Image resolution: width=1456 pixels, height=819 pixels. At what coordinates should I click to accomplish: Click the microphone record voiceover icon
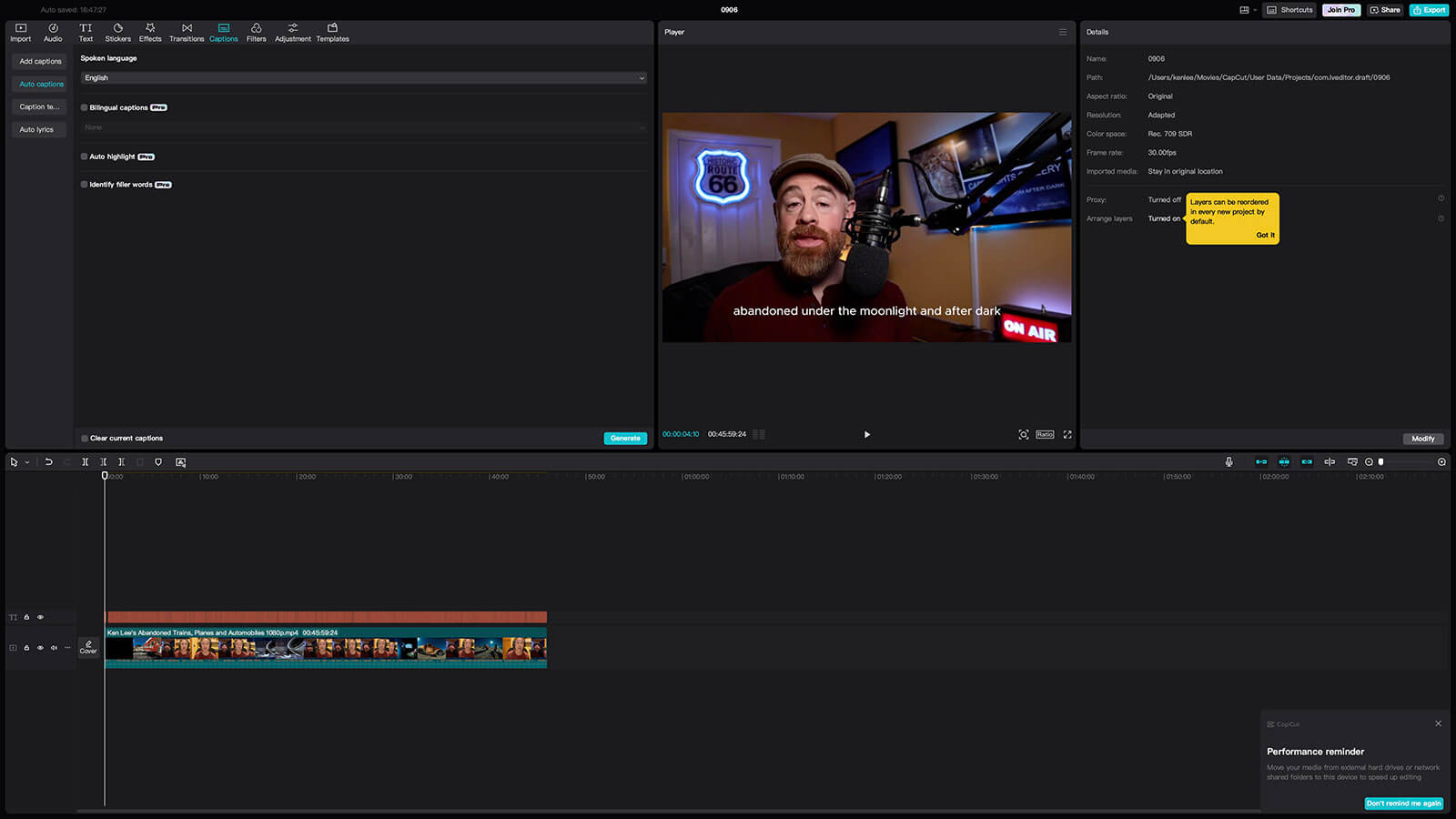[1228, 462]
